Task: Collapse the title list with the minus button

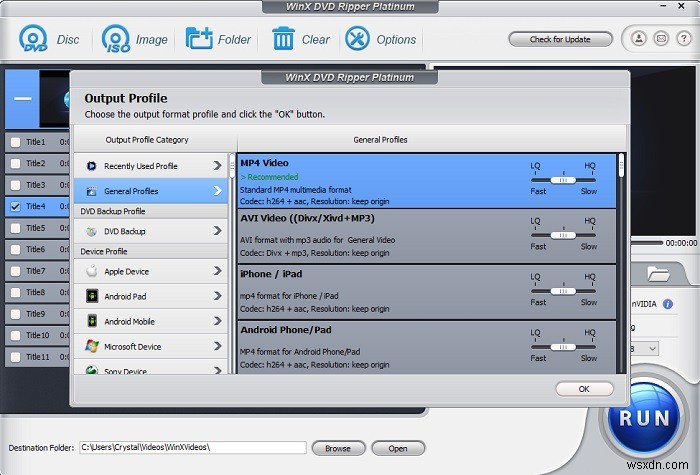Action: tap(22, 99)
